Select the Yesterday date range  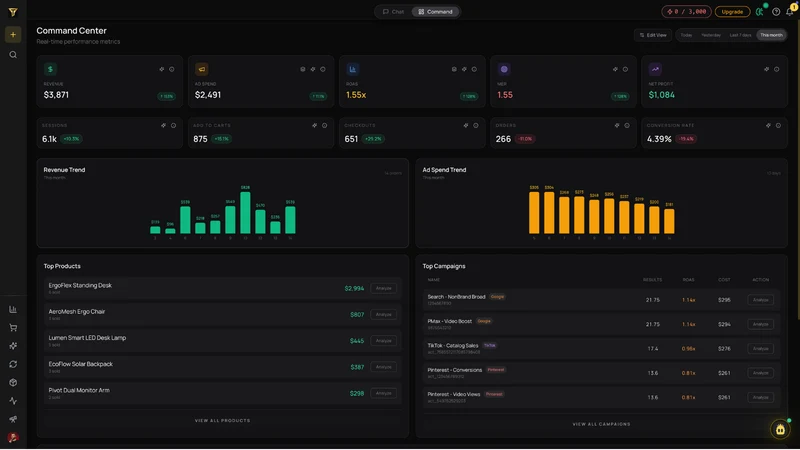click(711, 35)
